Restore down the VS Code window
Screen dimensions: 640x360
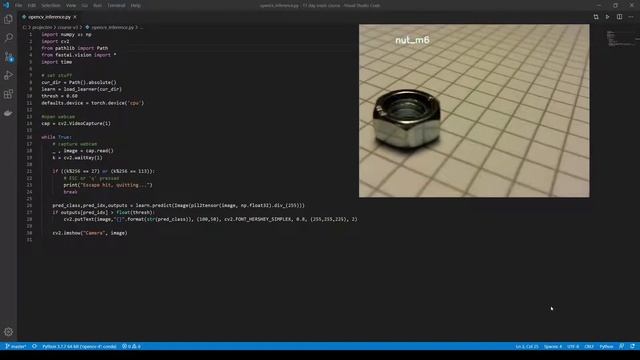point(615,5)
